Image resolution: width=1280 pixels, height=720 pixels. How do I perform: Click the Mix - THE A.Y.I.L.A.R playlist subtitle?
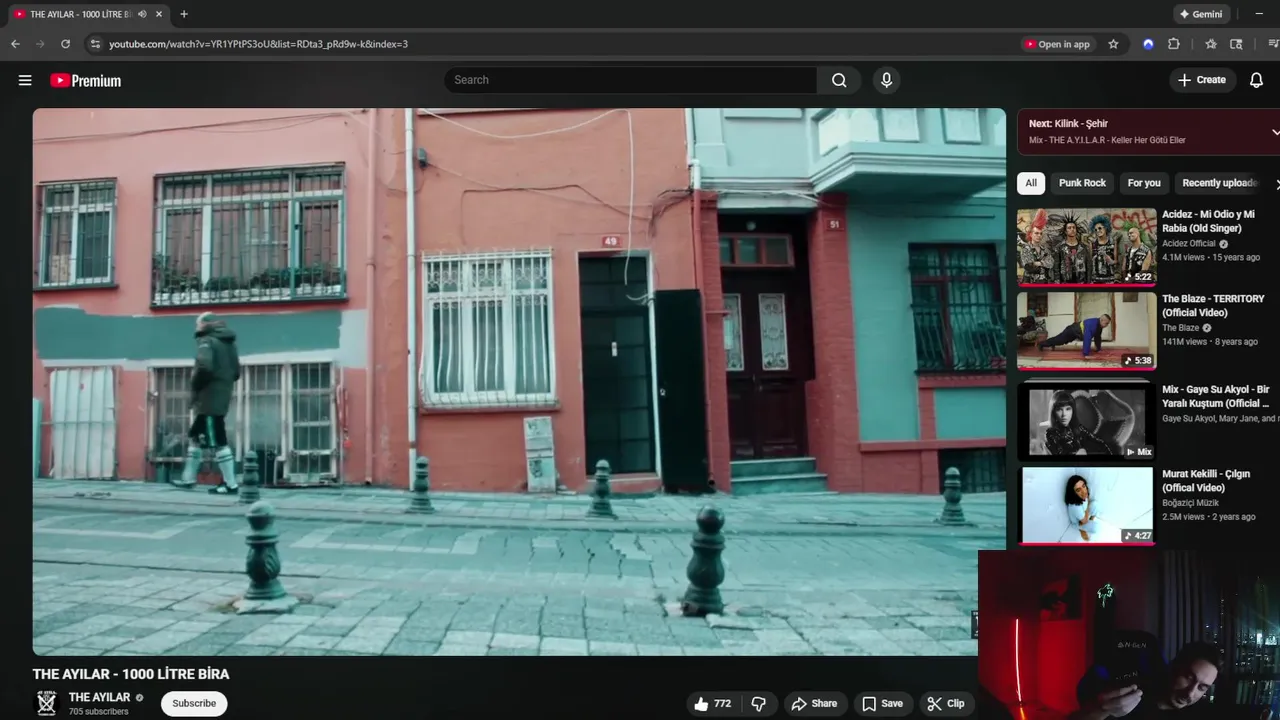click(1107, 140)
